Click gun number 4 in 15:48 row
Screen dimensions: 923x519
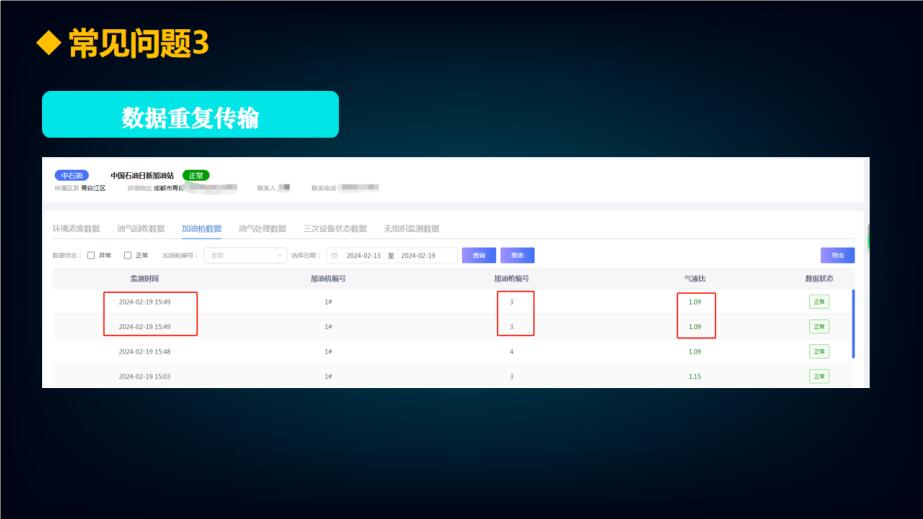pos(512,351)
